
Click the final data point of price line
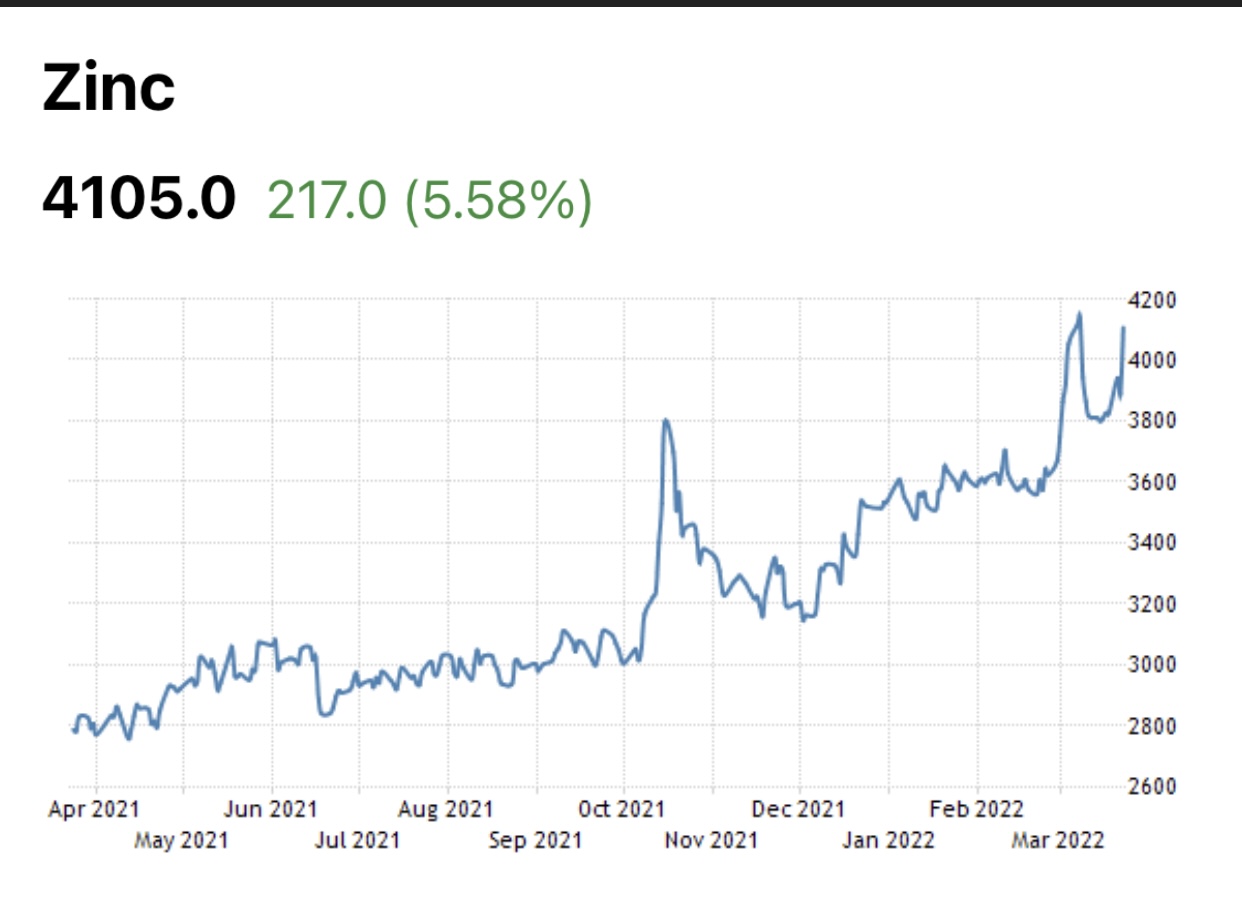pyautogui.click(x=1124, y=328)
